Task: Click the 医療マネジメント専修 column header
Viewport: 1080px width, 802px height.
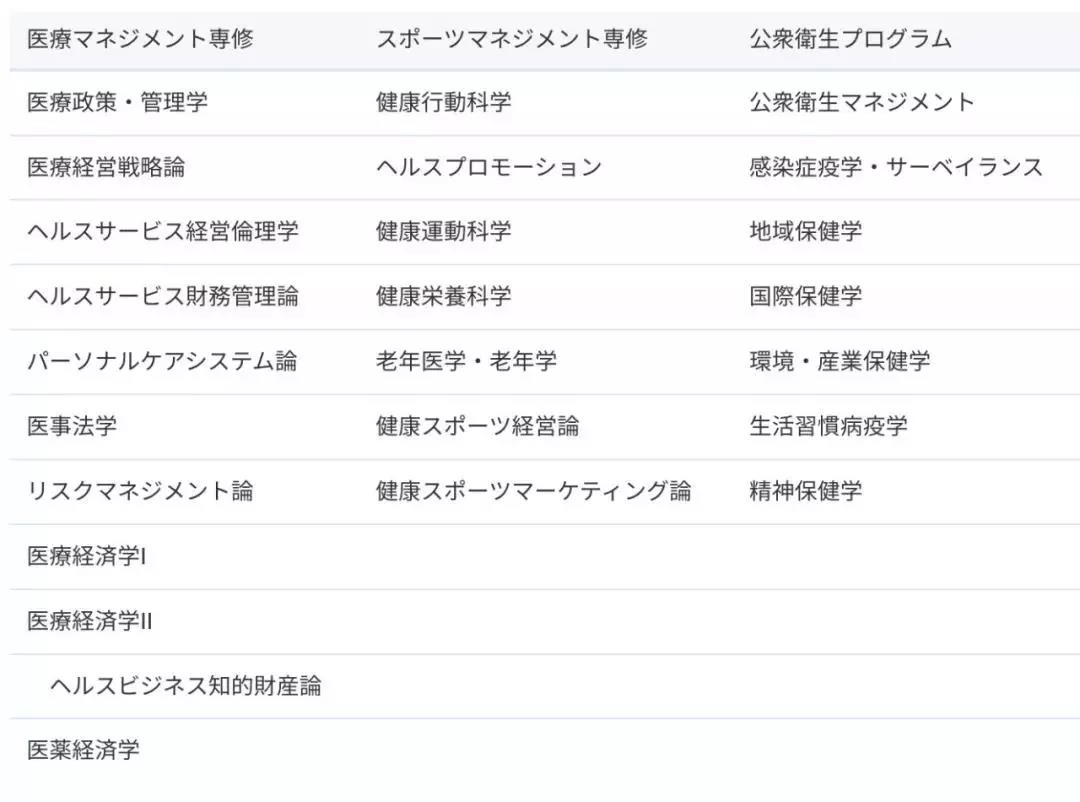Action: click(141, 39)
